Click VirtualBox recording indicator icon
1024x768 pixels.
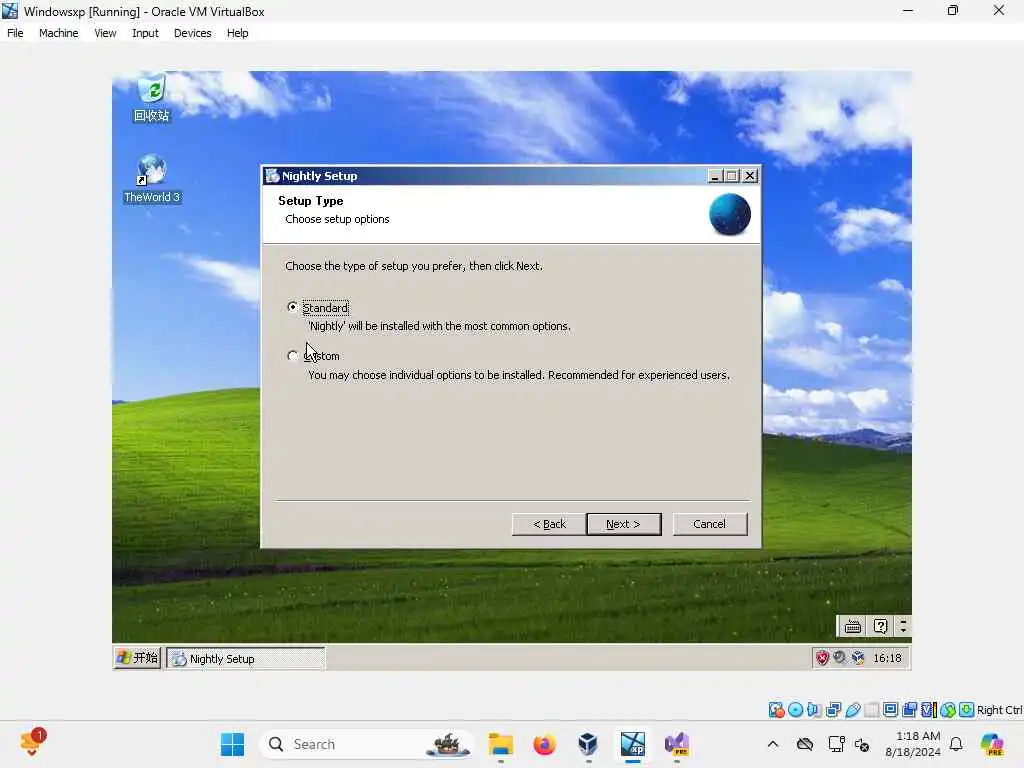pos(909,710)
